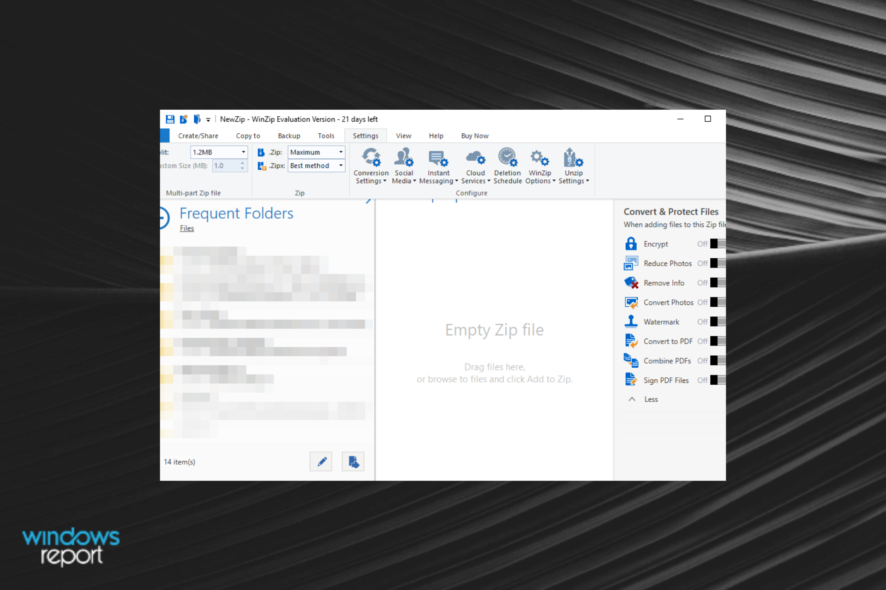Toggle the Convert to PDF switch
Screen dimensions: 886x590
coord(718,341)
